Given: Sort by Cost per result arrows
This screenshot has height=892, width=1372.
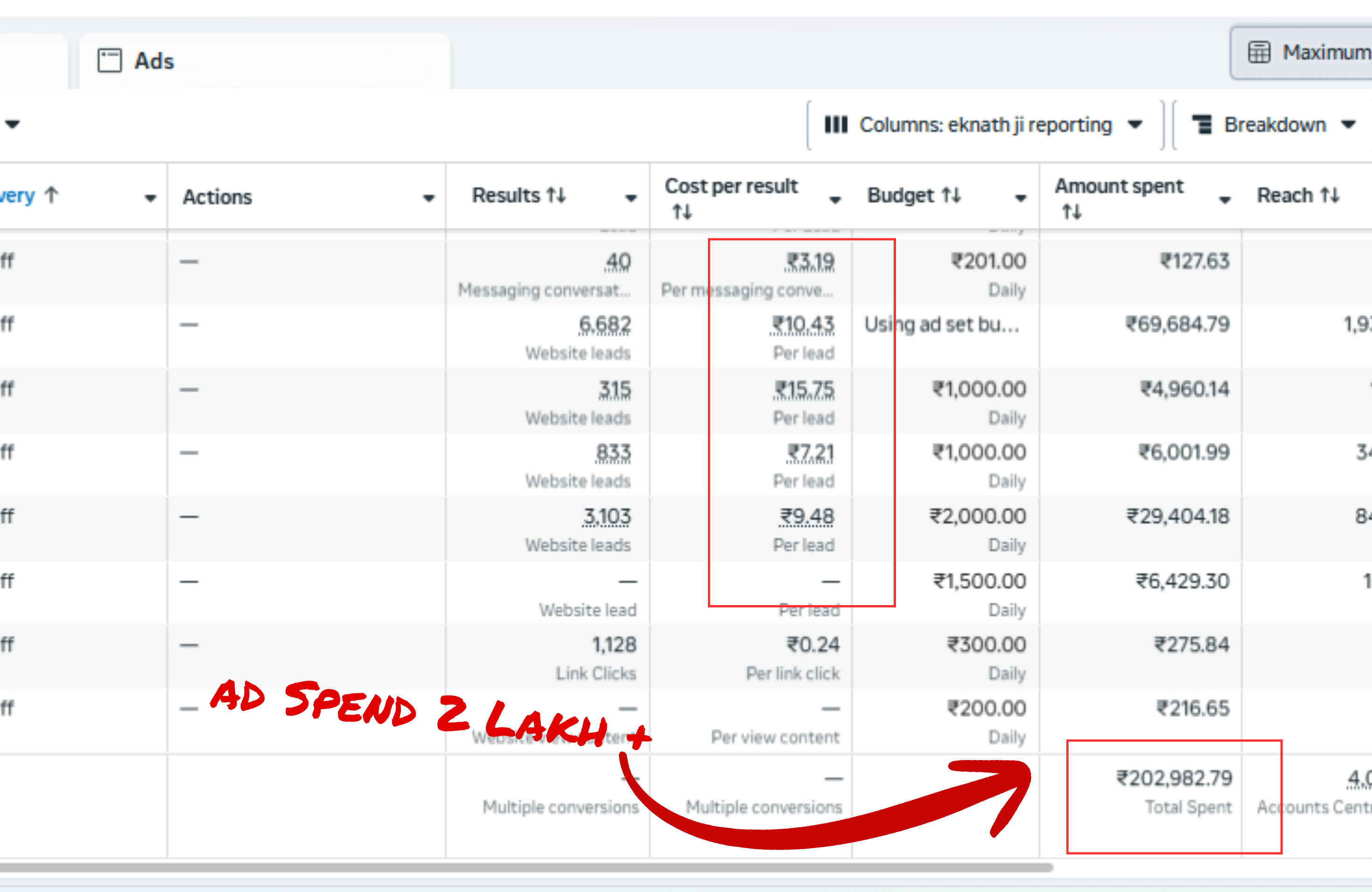Looking at the screenshot, I should [x=682, y=212].
